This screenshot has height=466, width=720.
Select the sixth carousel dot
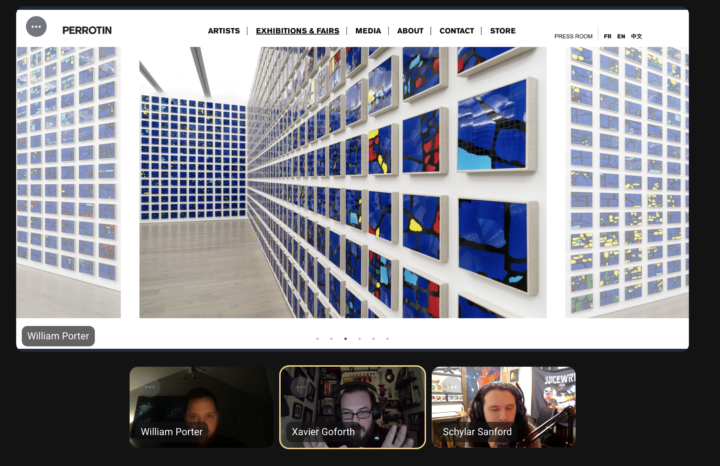388,339
